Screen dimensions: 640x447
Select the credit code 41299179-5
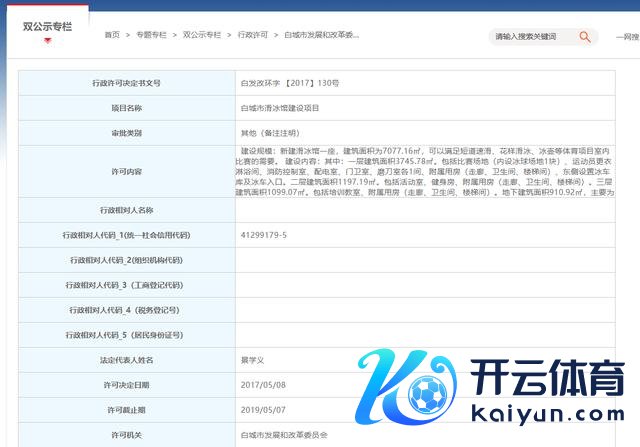[x=264, y=235]
